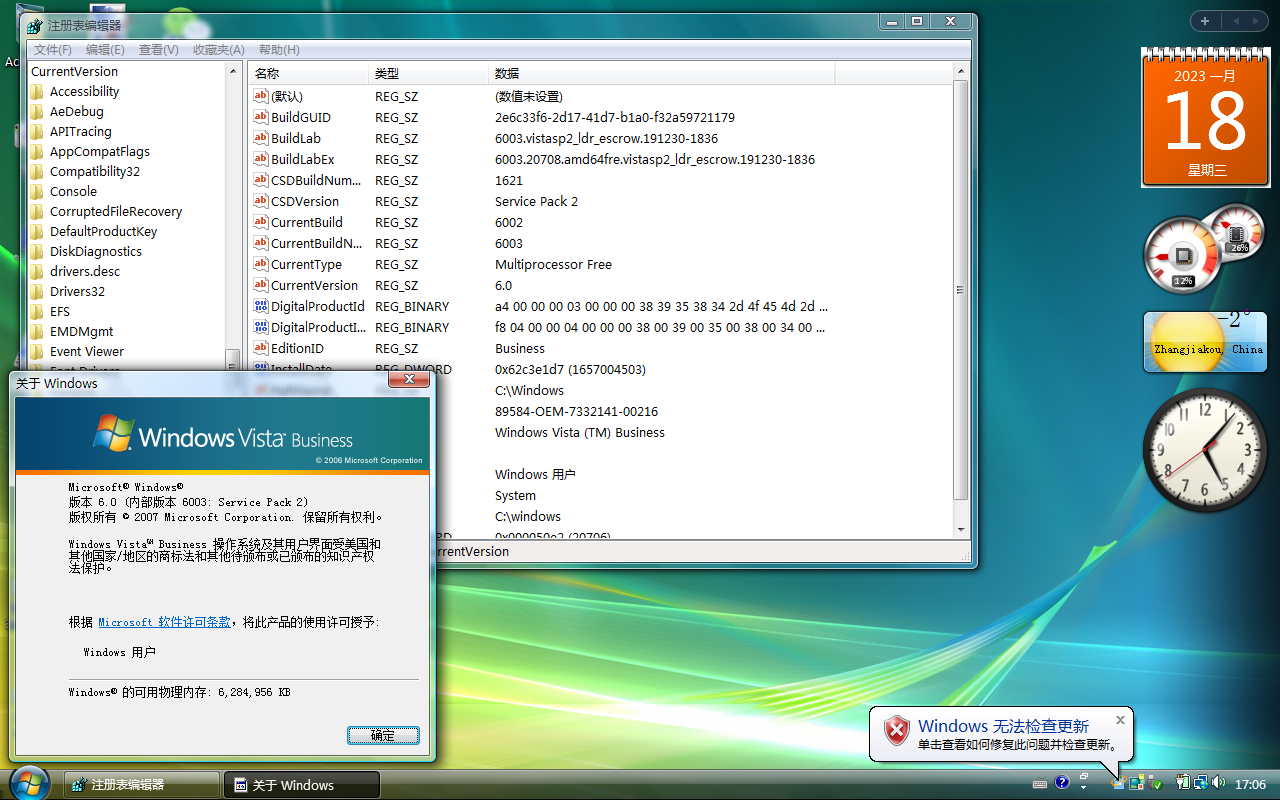1280x800 pixels.
Task: Select the Compatibility32 key
Action: [95, 172]
